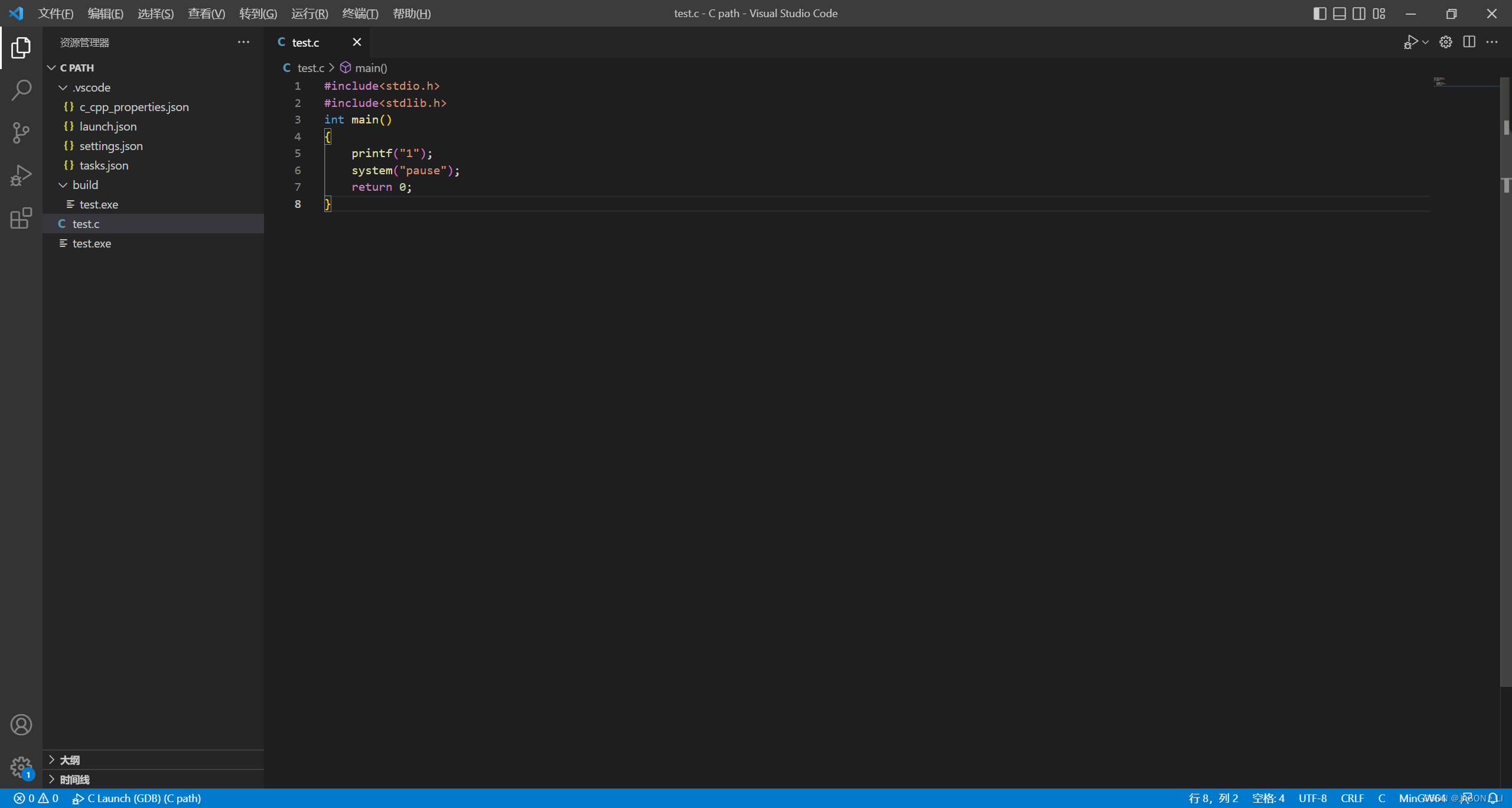
Task: Run the C file via the play icon
Action: coord(1410,42)
